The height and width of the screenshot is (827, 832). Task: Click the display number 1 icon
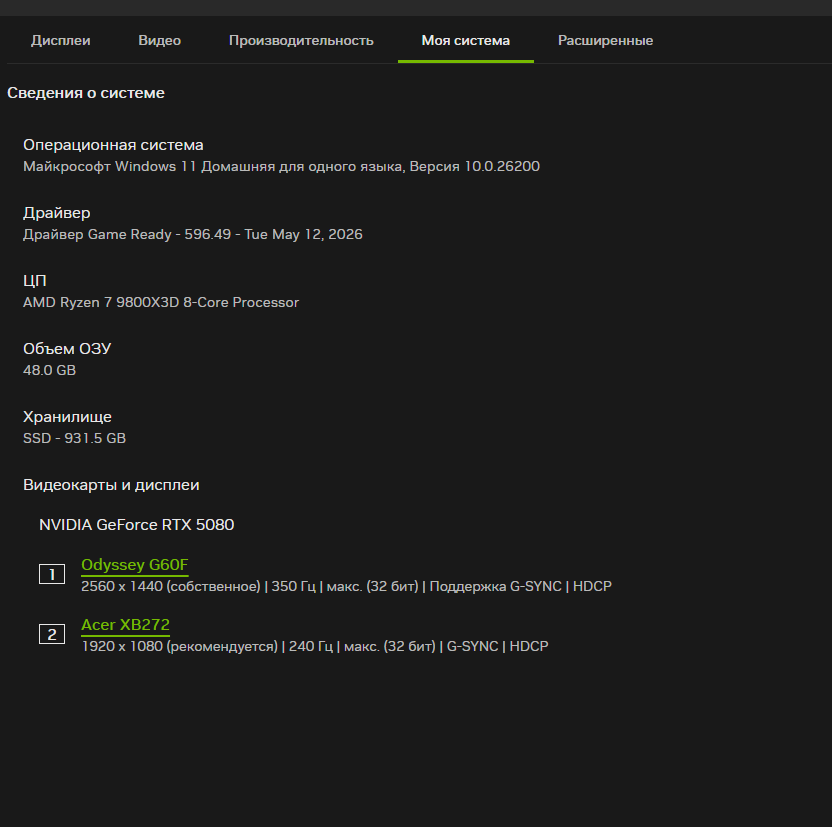(x=52, y=574)
